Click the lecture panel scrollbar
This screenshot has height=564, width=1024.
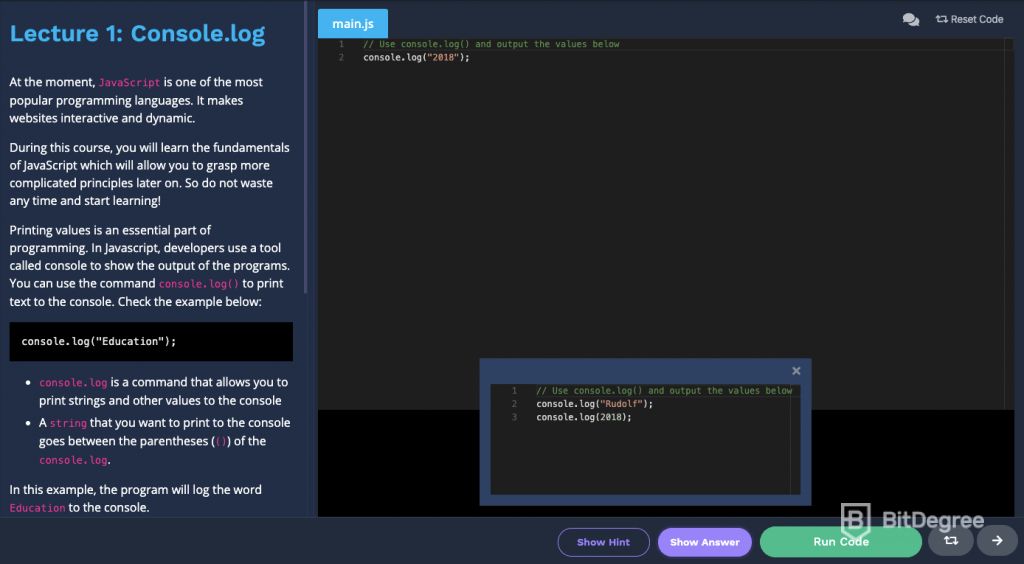pos(306,147)
